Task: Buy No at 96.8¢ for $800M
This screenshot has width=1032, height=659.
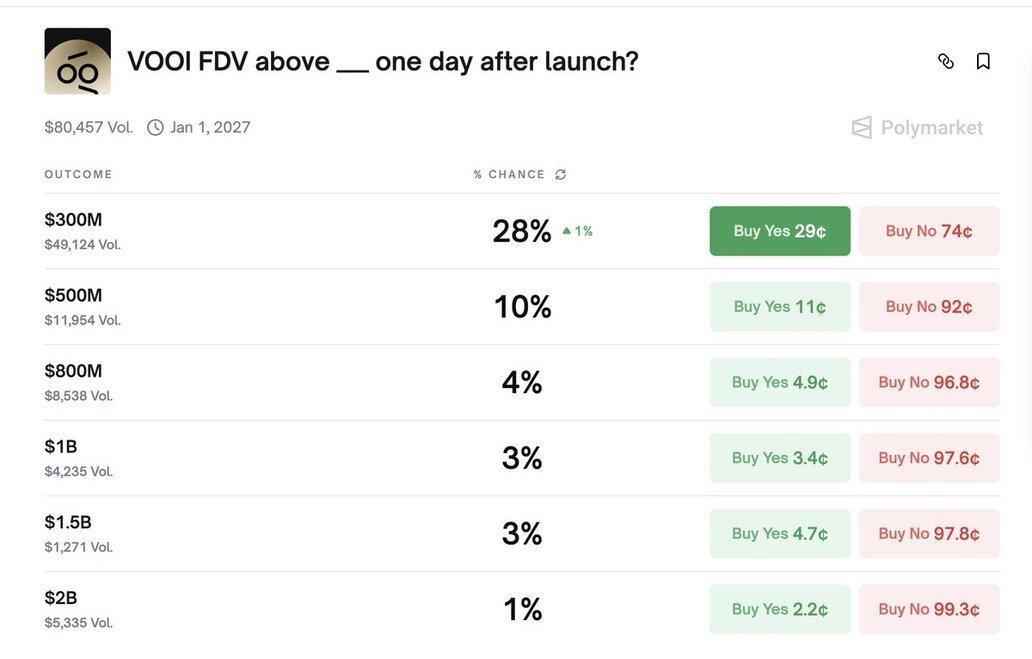Action: click(x=929, y=382)
